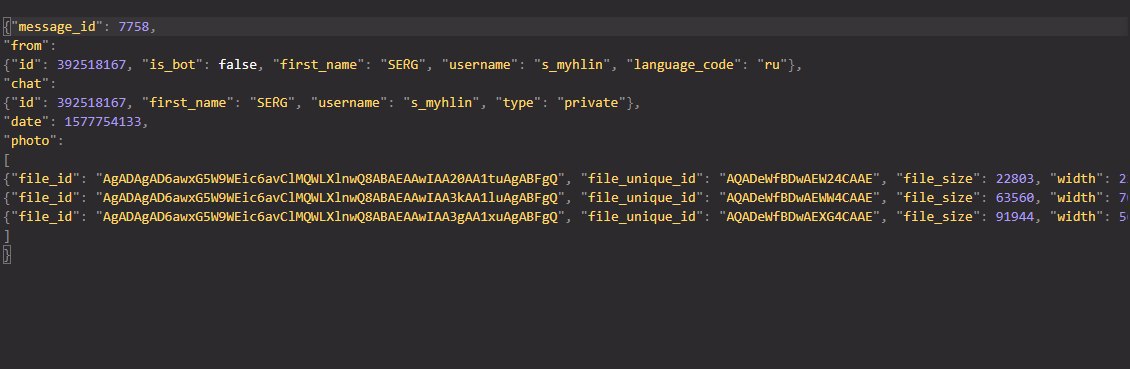This screenshot has width=1130, height=369.
Task: Click unique id AQADeWfBDwAEXG4CAAE
Action: tap(800, 216)
